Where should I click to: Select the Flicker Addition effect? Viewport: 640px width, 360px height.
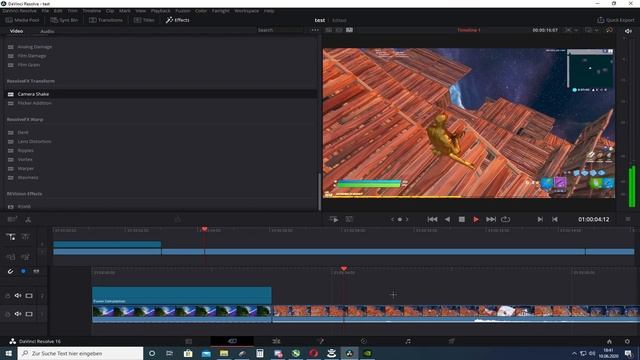point(34,103)
